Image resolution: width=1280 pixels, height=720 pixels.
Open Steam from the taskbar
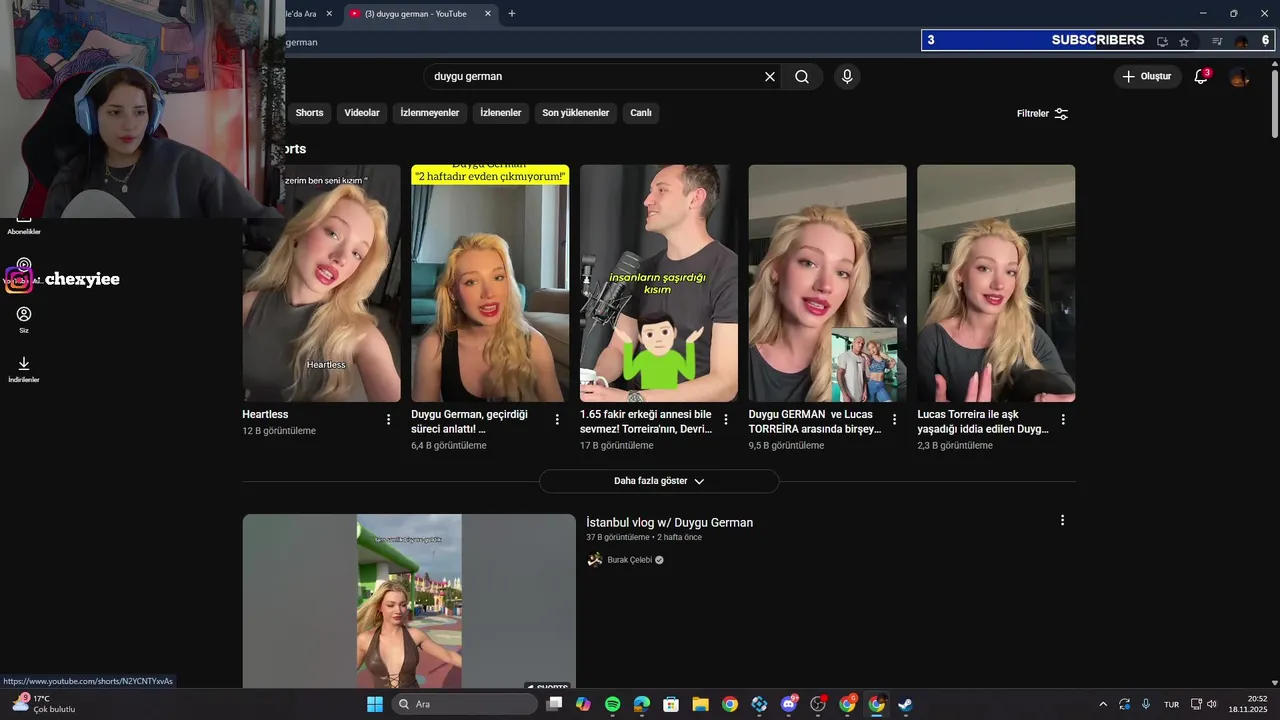point(905,704)
